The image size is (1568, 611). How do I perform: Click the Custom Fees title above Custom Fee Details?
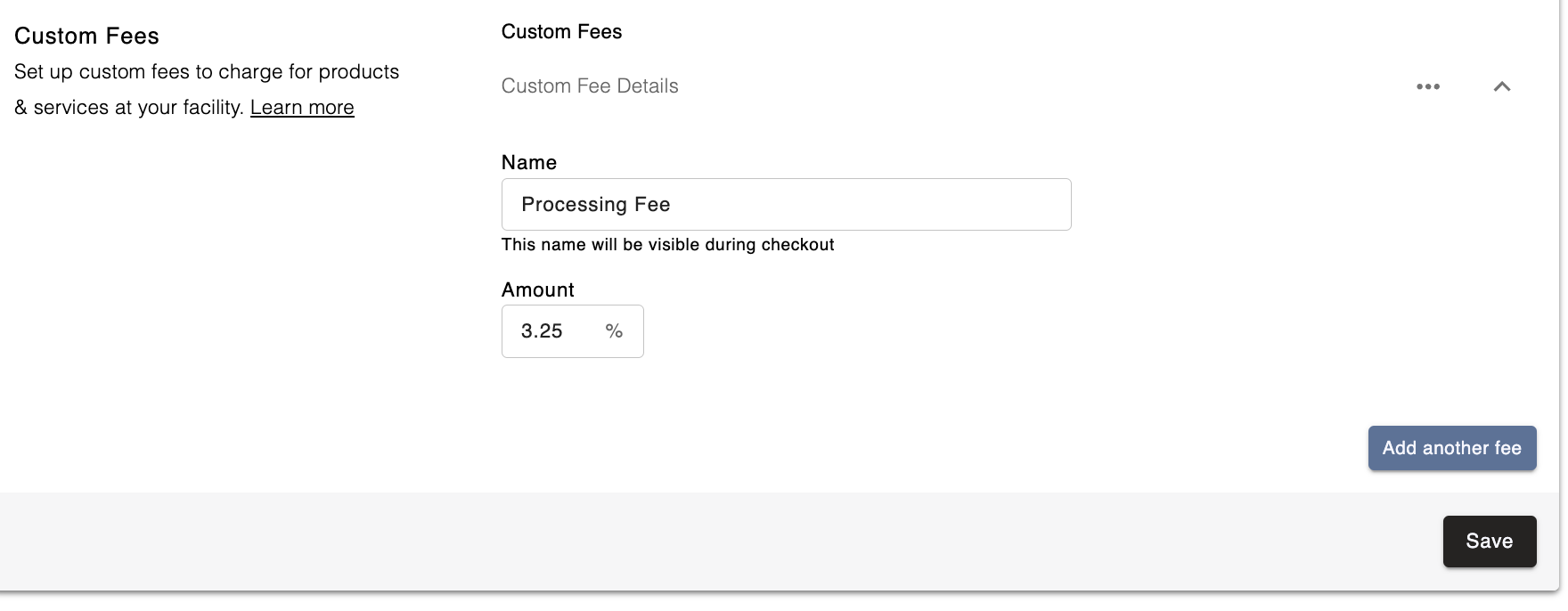click(561, 32)
